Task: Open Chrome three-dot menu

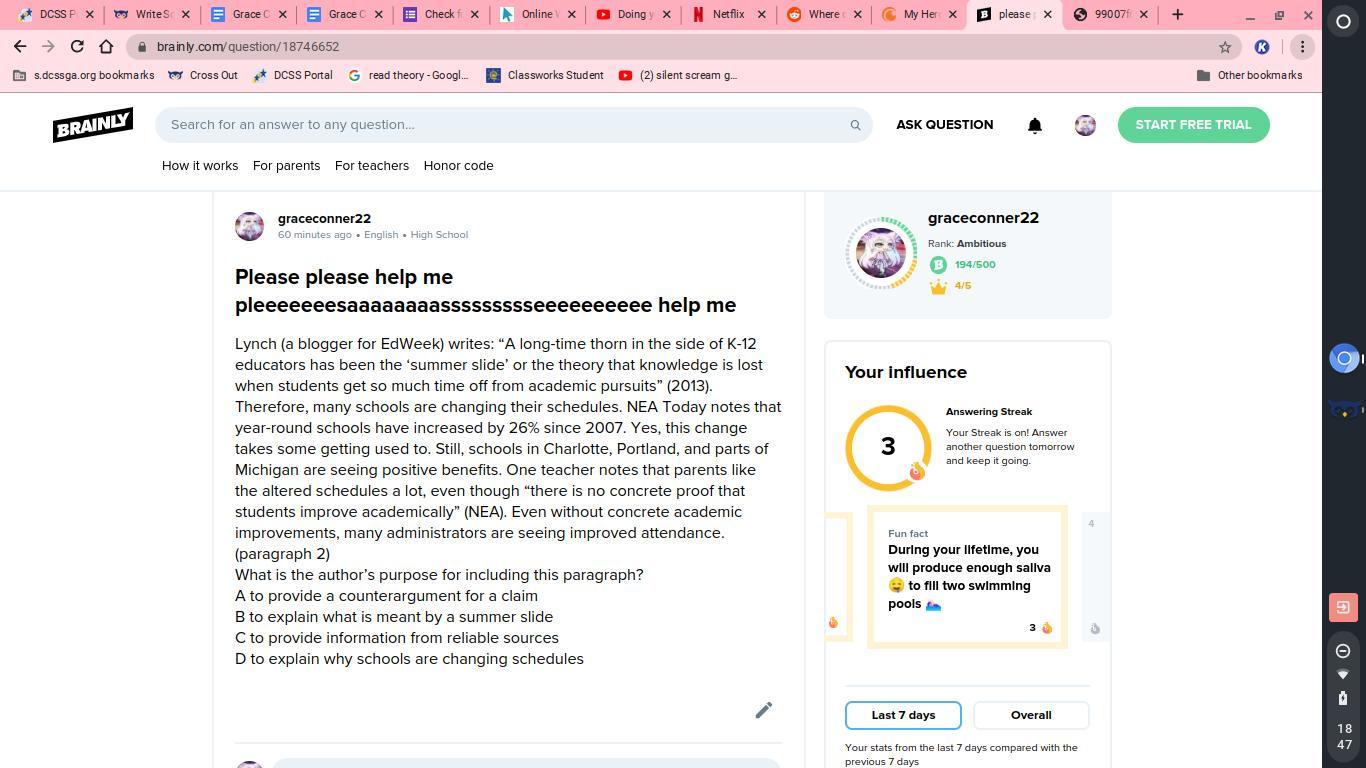Action: (1302, 47)
